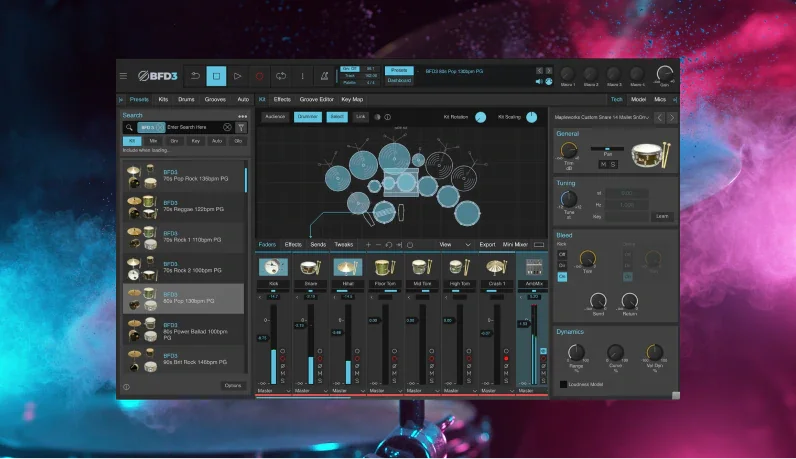Screen dimensions: 796x459
Task: Switch to the Grooves tab
Action: click(214, 100)
